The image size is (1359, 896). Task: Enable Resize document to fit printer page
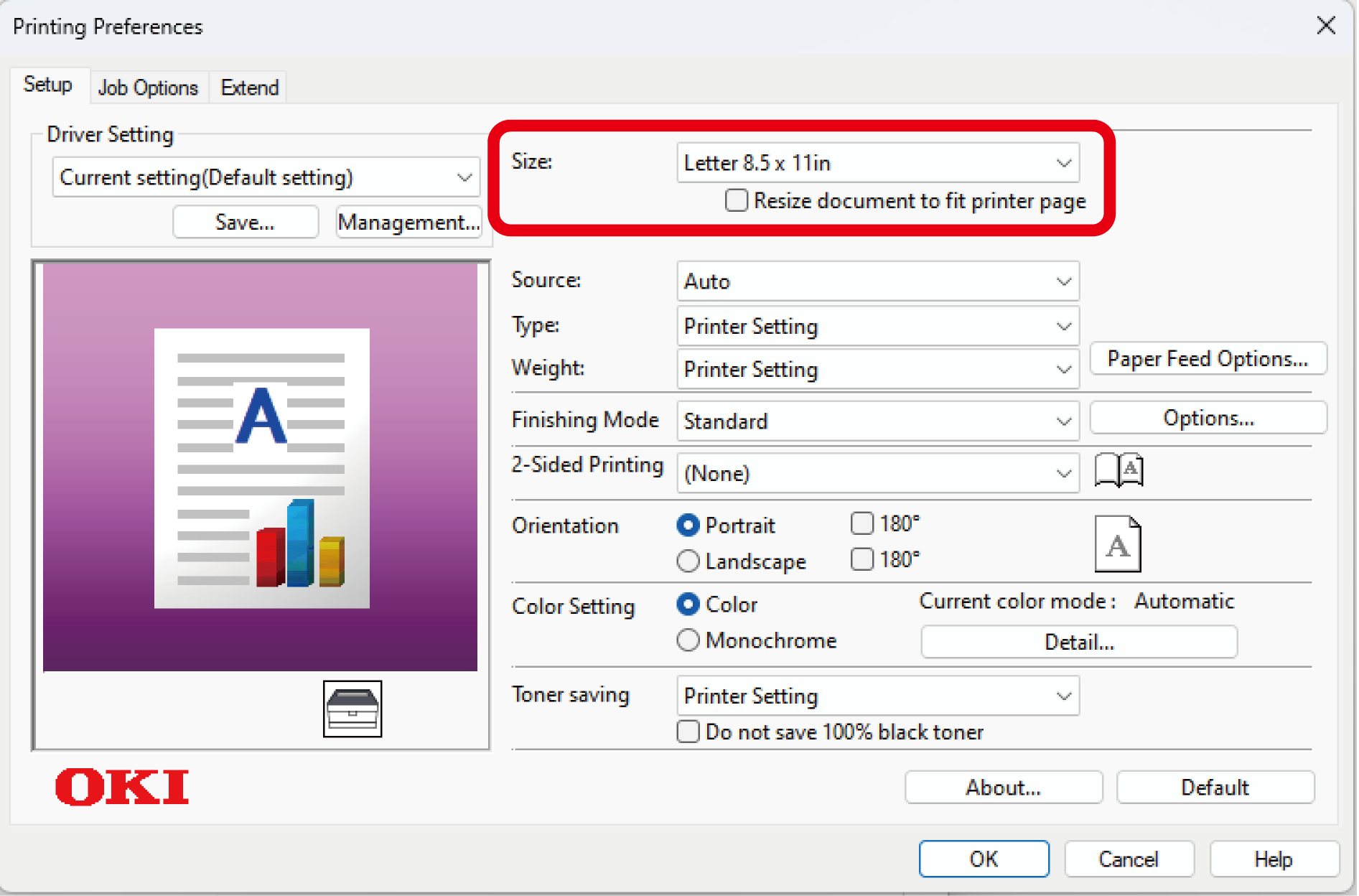(x=737, y=200)
